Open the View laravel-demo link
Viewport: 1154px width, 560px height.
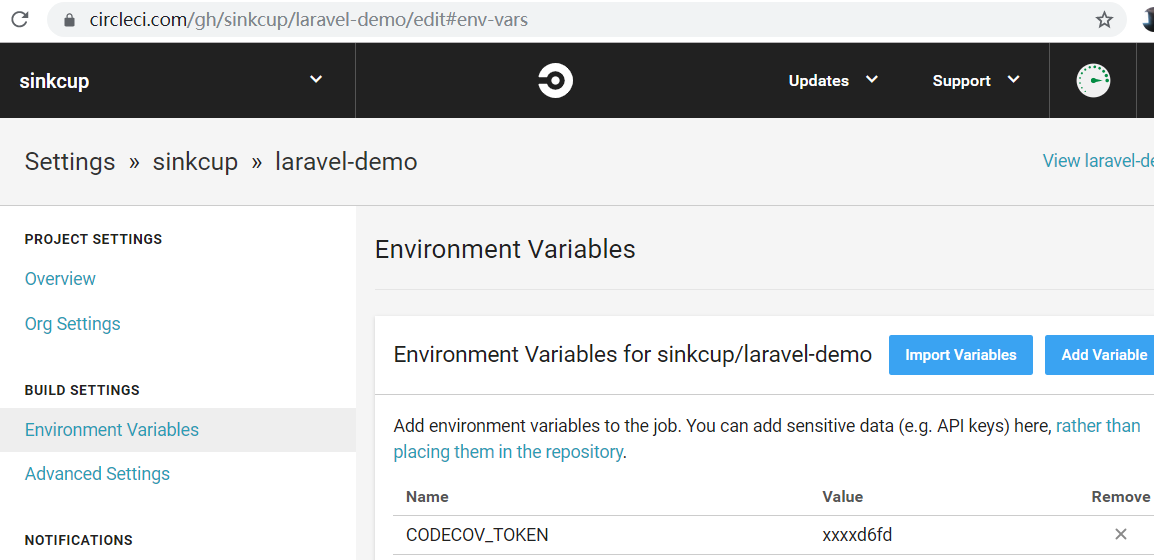tap(1097, 161)
